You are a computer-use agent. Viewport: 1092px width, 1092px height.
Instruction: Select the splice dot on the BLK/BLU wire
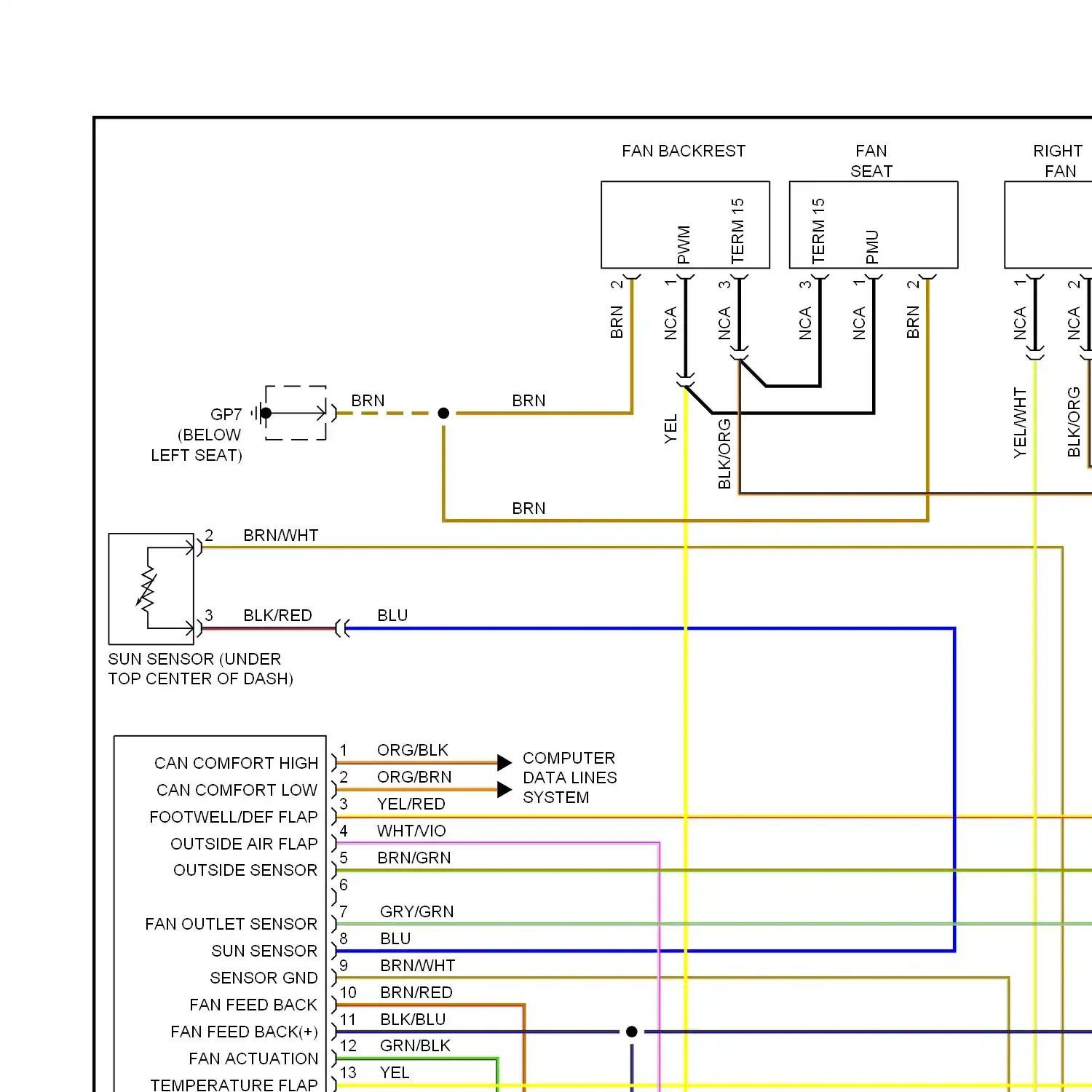pos(632,1032)
